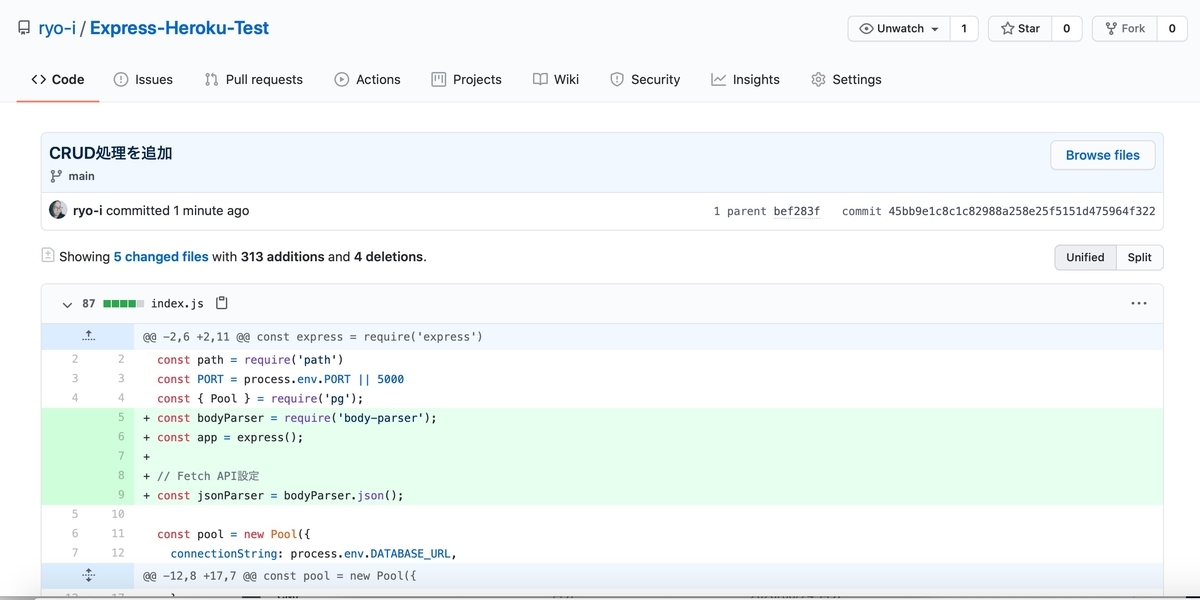This screenshot has height=600, width=1200.
Task: Fork the repository
Action: click(x=1125, y=29)
